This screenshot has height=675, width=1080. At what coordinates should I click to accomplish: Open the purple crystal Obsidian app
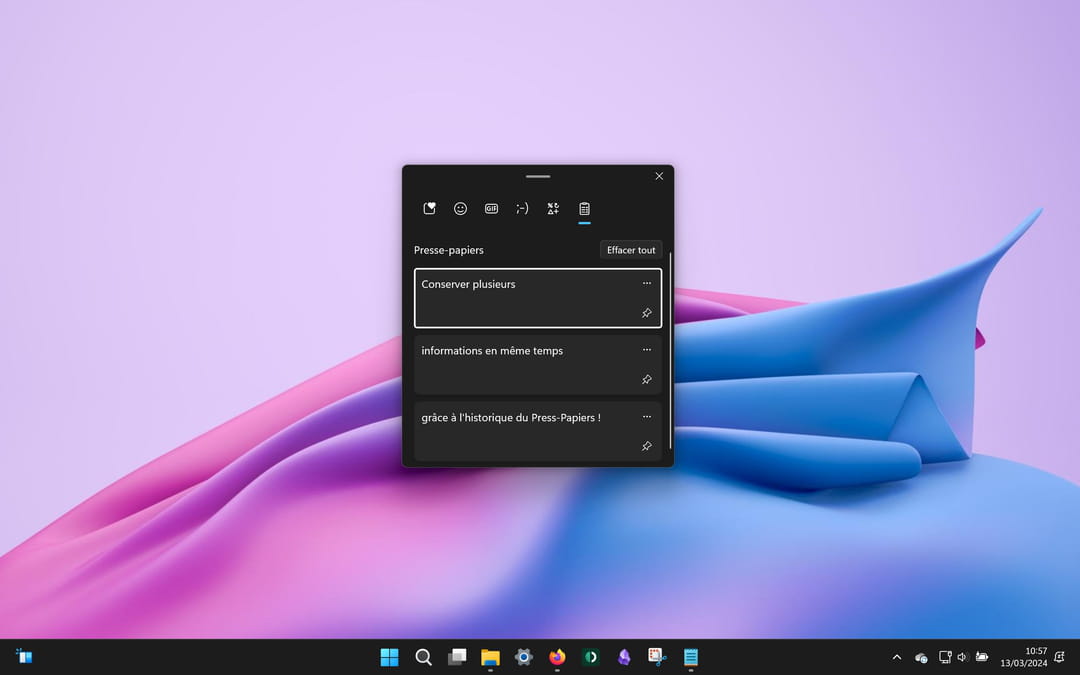click(x=624, y=657)
